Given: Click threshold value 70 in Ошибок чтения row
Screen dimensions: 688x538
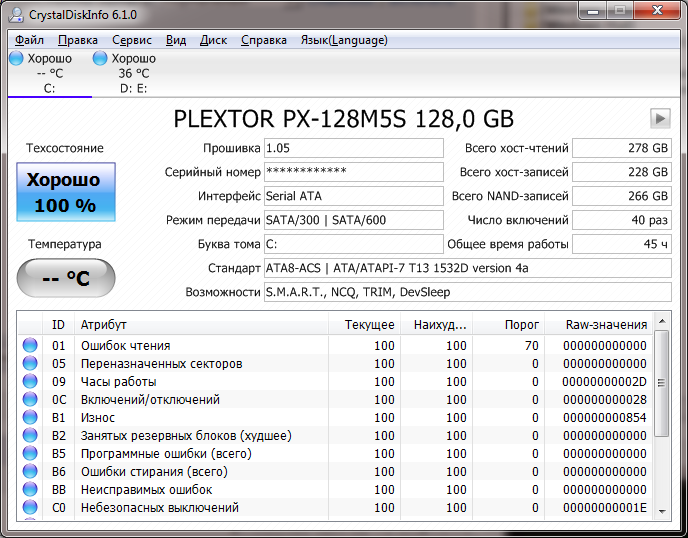Looking at the screenshot, I should pyautogui.click(x=532, y=346).
